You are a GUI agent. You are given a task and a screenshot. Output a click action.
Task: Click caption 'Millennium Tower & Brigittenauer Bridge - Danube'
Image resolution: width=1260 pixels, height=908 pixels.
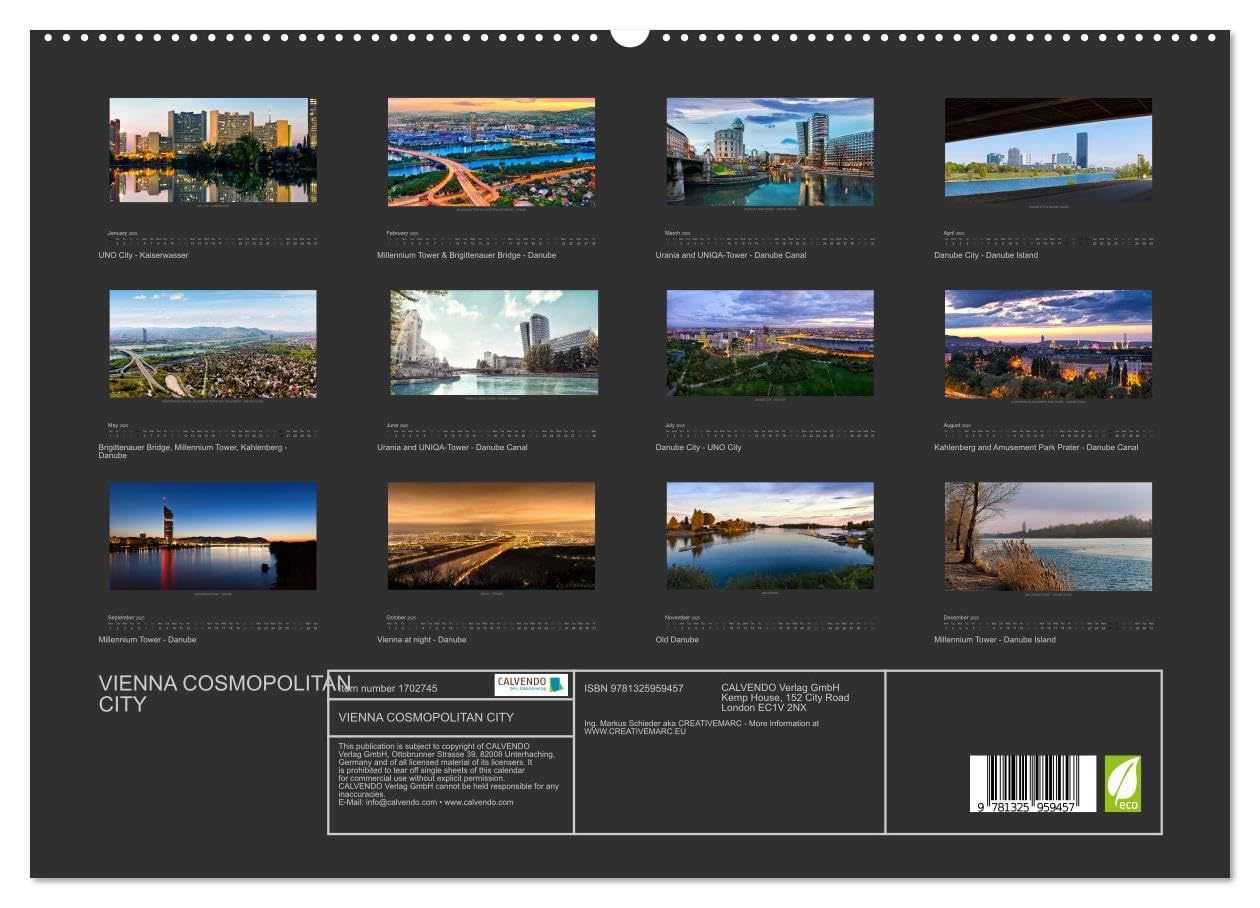[466, 255]
